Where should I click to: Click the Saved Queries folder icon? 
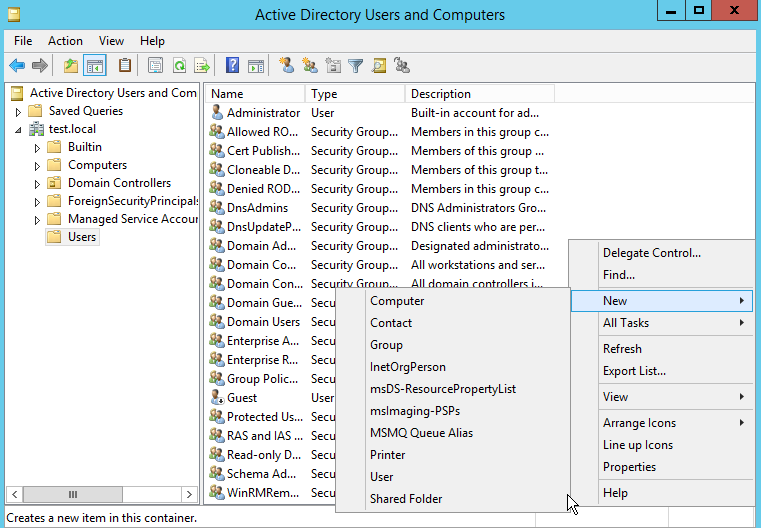tap(35, 111)
